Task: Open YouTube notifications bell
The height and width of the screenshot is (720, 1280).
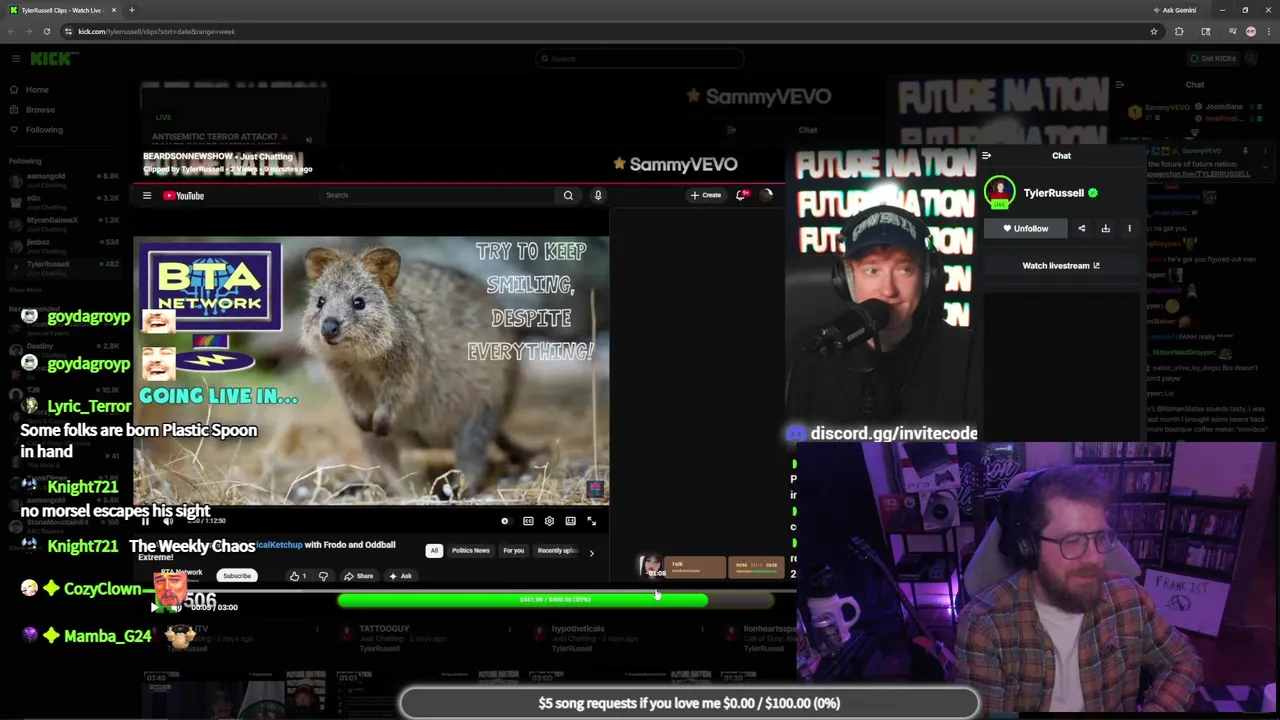Action: tap(741, 196)
